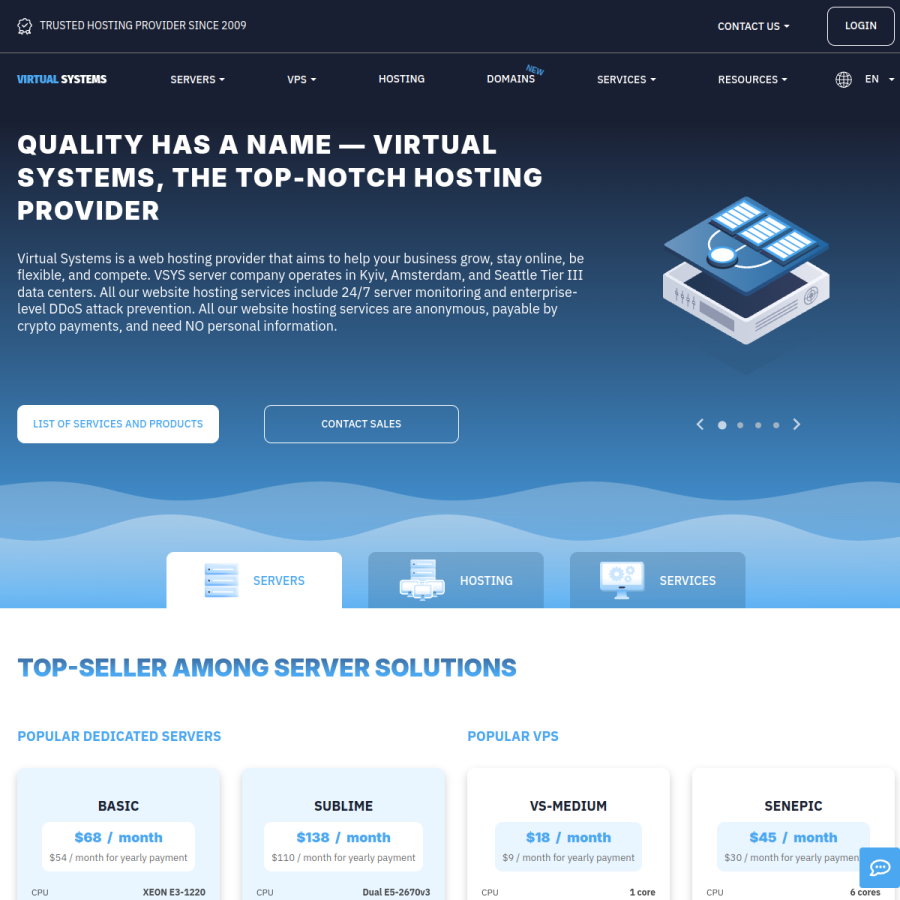Screen dimensions: 900x900
Task: Open the Resources menu dropdown
Action: pos(752,79)
